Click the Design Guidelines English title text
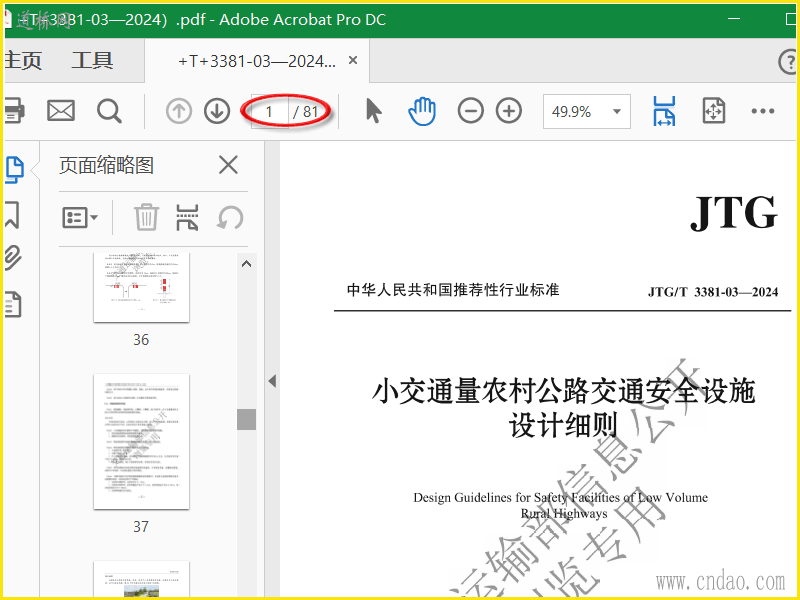The image size is (800, 600). pyautogui.click(x=561, y=505)
